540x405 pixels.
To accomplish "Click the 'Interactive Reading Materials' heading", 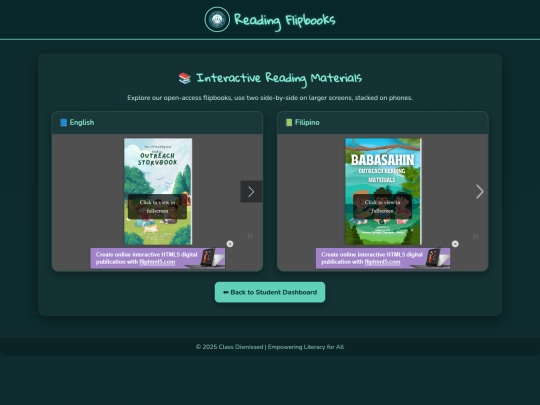I will (279, 79).
